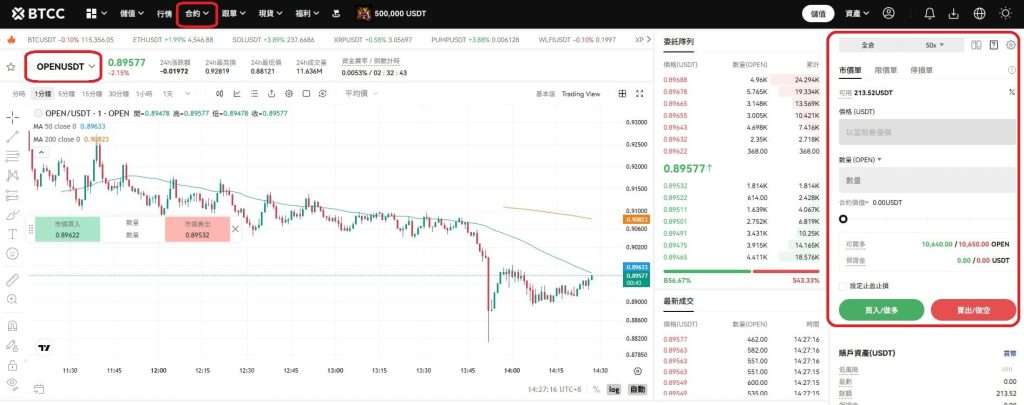The width and height of the screenshot is (1024, 405).
Task: Expand the 50x leverage dropdown
Action: pyautogui.click(x=934, y=45)
